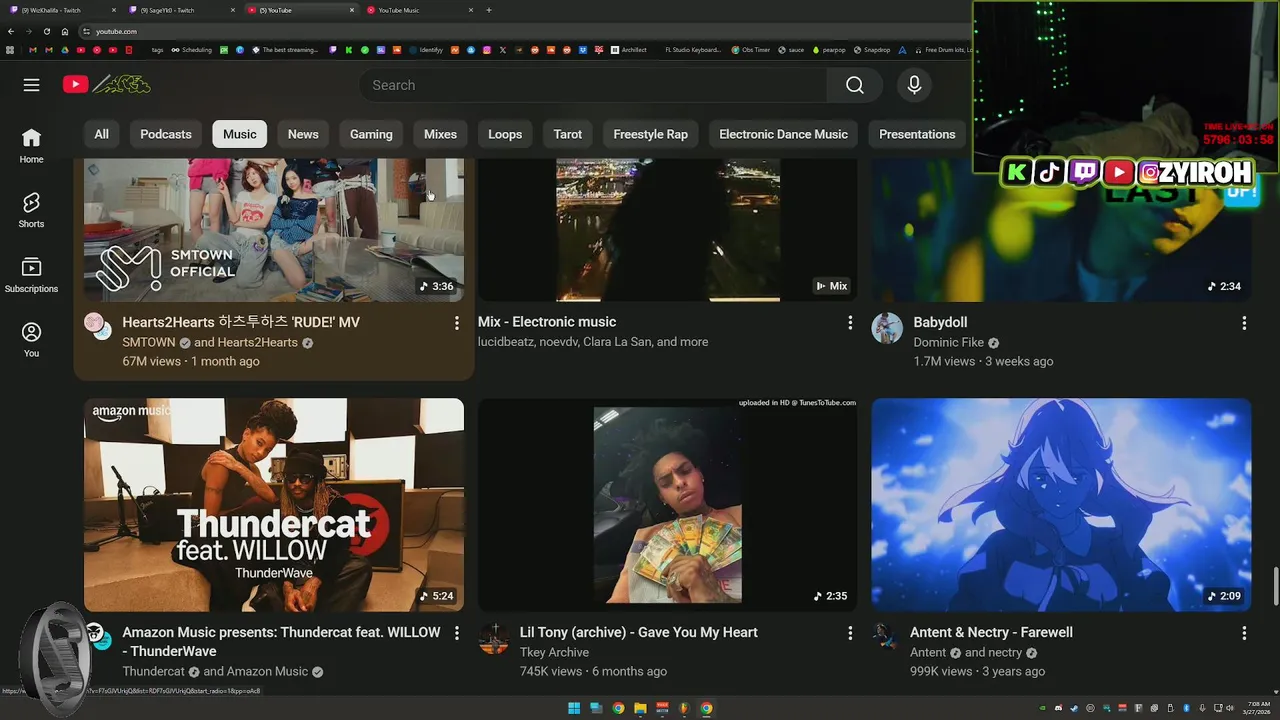This screenshot has height=720, width=1280.
Task: Select the Mixes filter chip
Action: [x=440, y=134]
